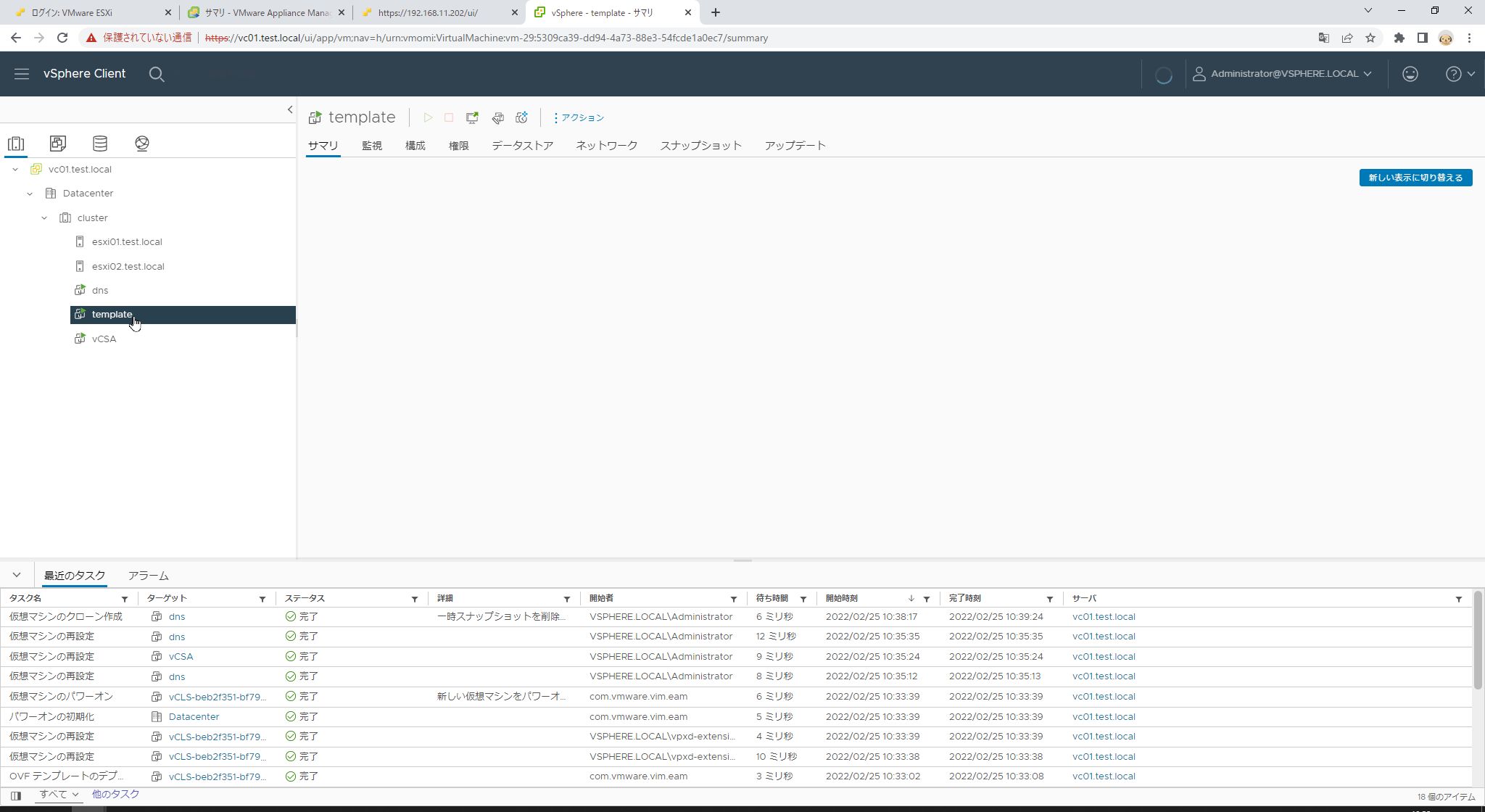This screenshot has width=1485, height=812.
Task: Collapse the vc01.test.local tree node
Action: [15, 170]
